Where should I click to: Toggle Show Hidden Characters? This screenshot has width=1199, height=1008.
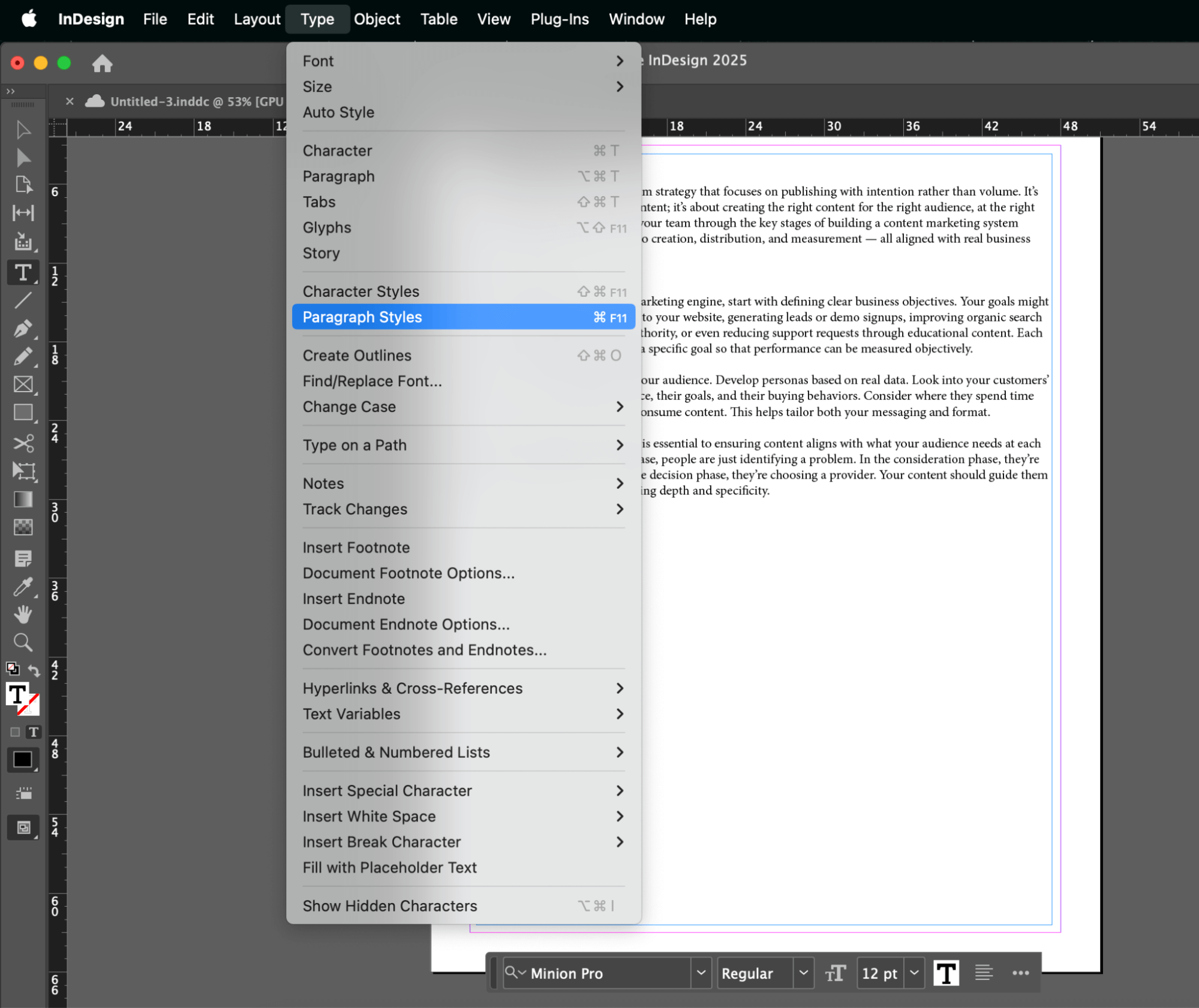tap(389, 905)
